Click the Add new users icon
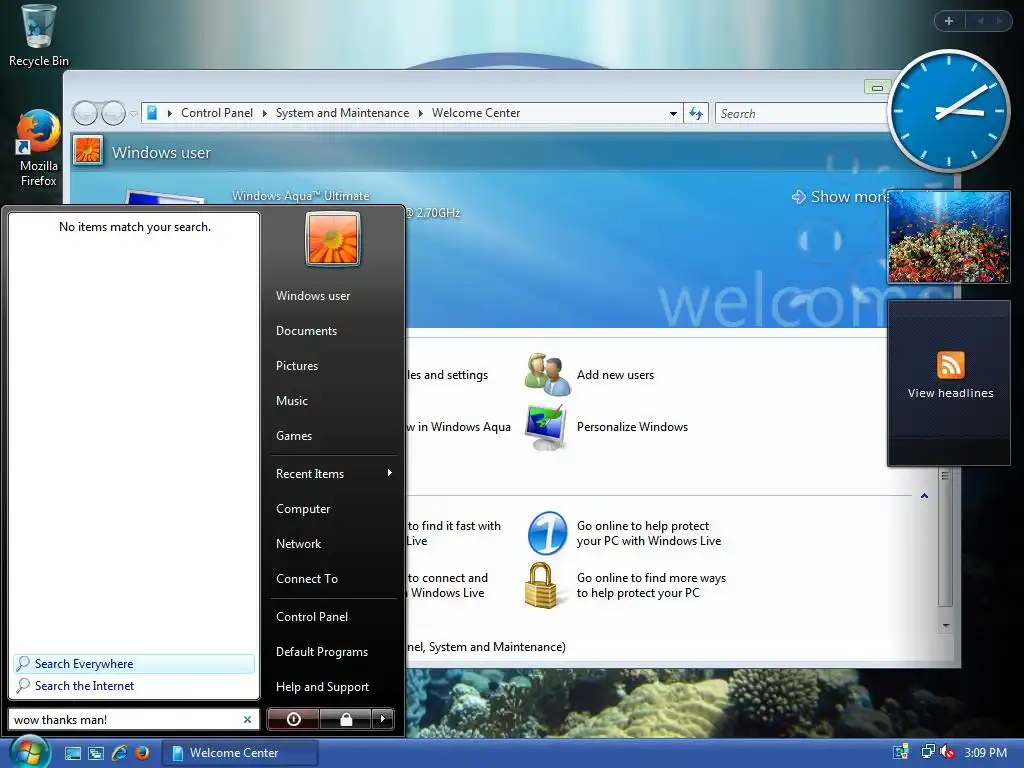 click(547, 374)
